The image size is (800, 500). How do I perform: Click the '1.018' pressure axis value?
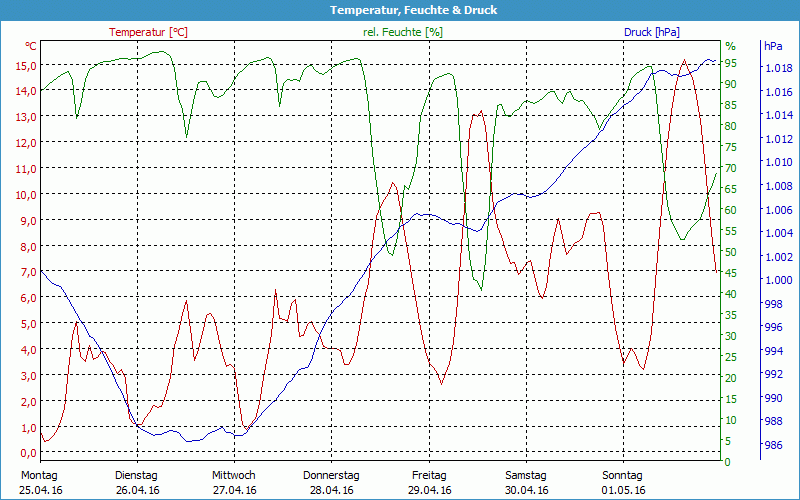[x=778, y=68]
